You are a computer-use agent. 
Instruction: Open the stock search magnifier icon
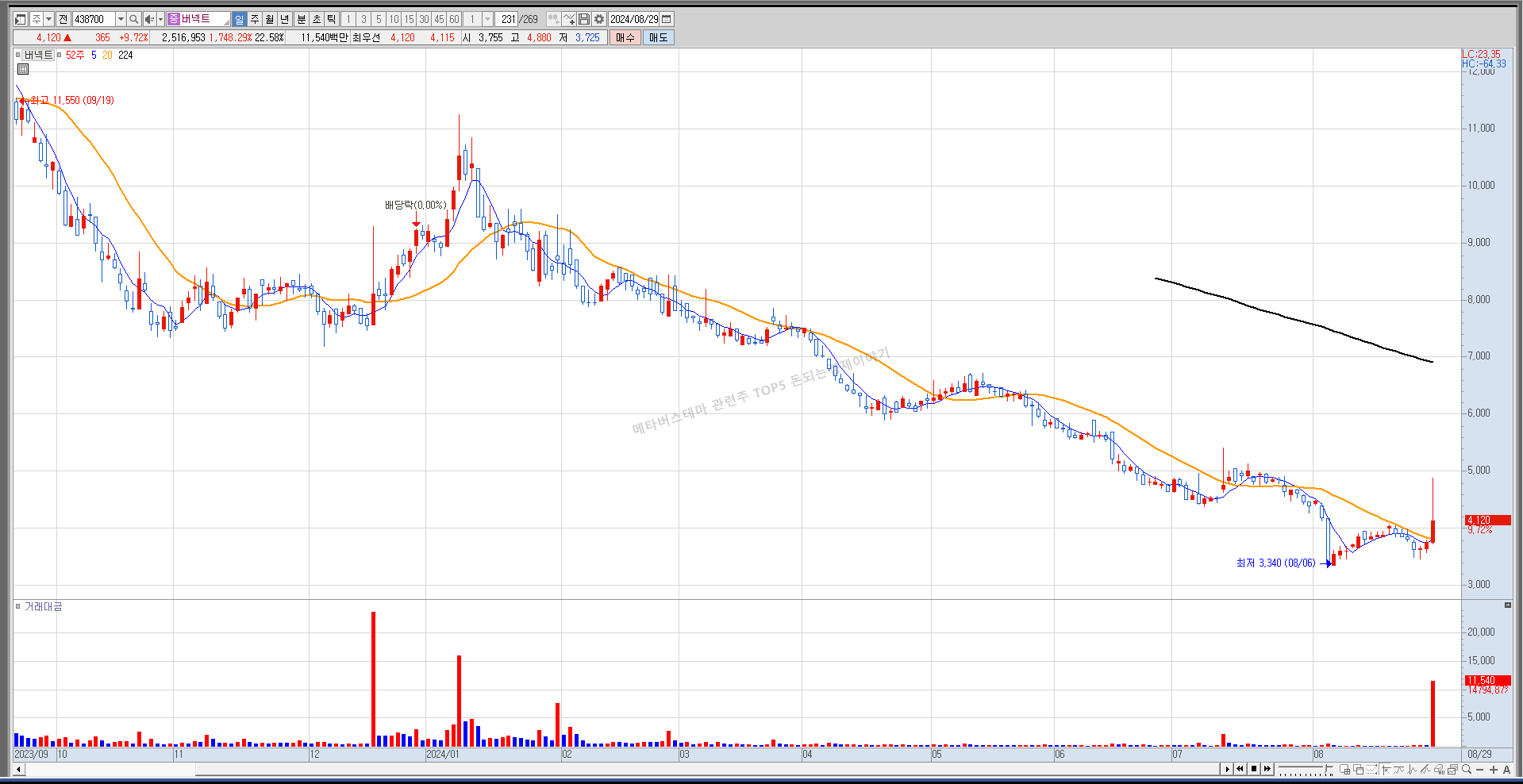(x=134, y=19)
